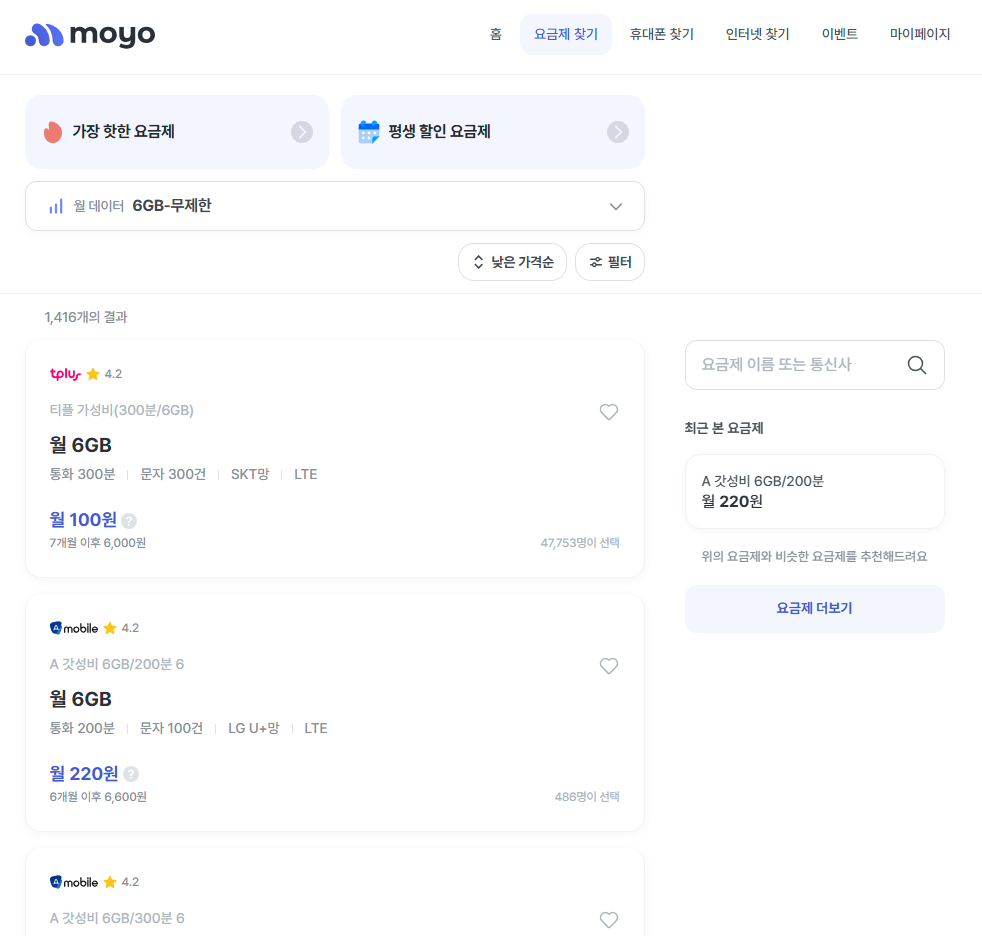Click 486명이 선택 text

[587, 797]
